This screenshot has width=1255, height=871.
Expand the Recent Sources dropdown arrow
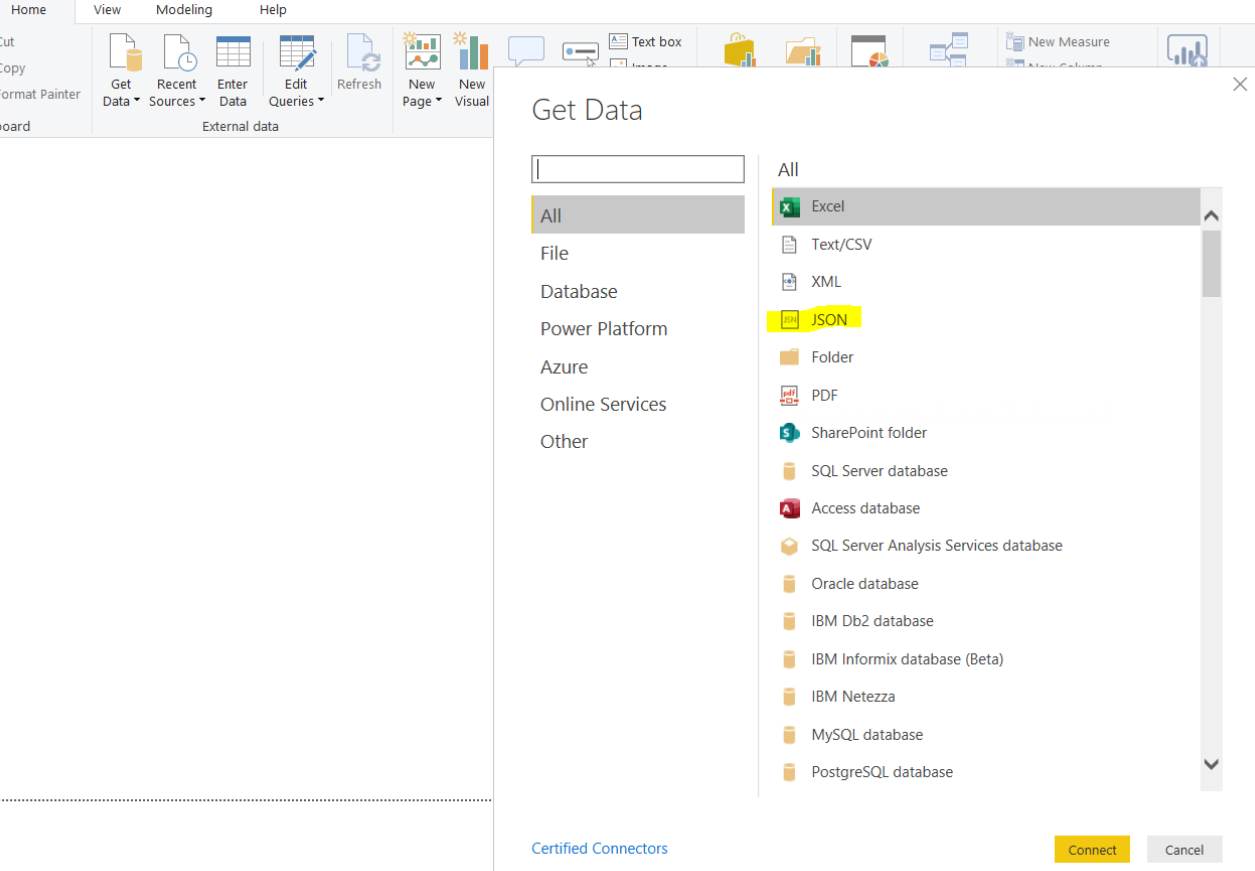click(x=202, y=102)
